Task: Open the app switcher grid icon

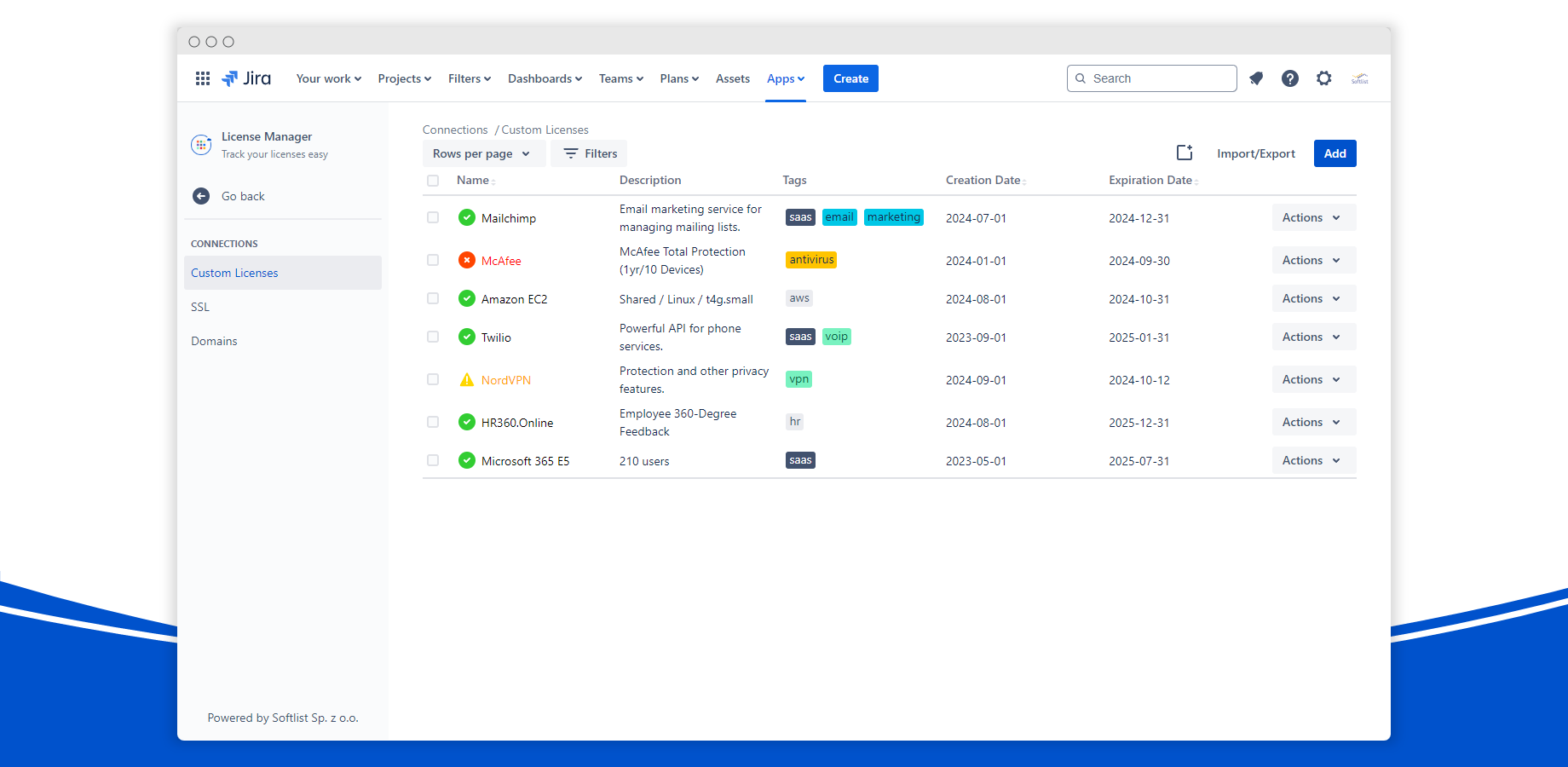Action: pos(203,78)
